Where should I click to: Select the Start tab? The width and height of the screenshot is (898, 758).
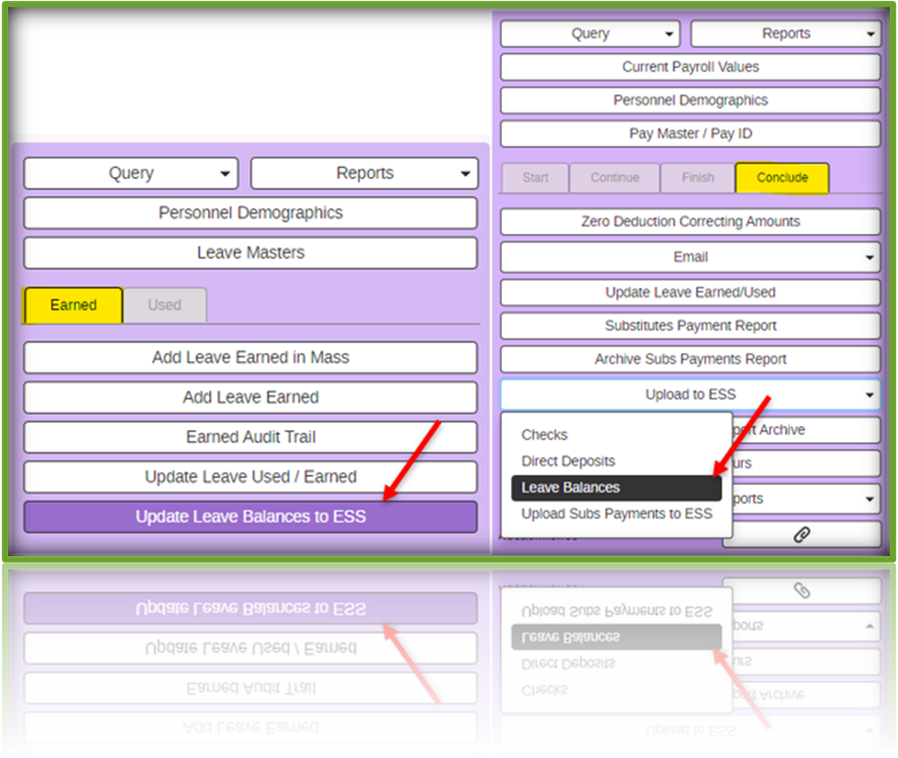point(535,177)
